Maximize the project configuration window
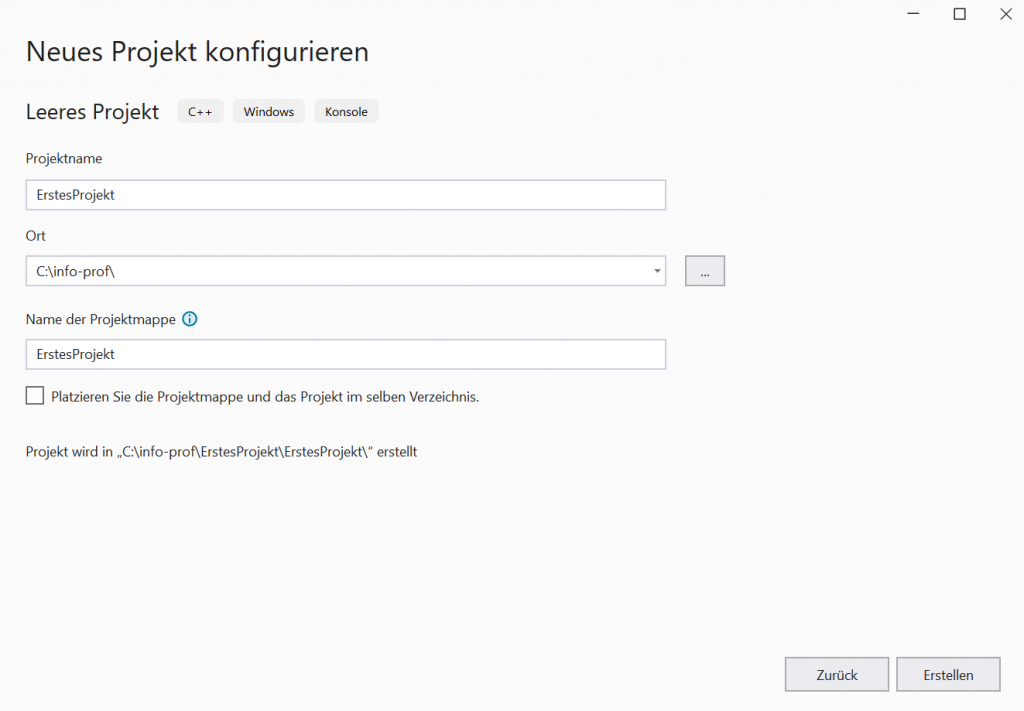This screenshot has width=1024, height=711. 959,14
